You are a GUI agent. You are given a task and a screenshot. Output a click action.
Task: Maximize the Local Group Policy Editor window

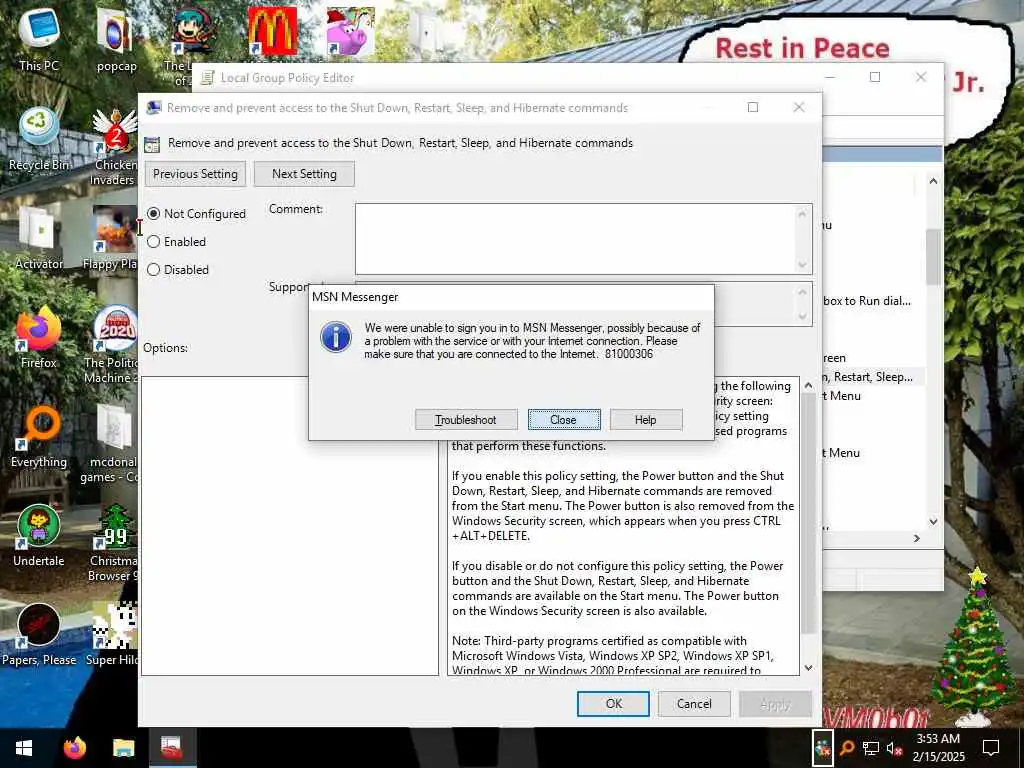(x=875, y=77)
